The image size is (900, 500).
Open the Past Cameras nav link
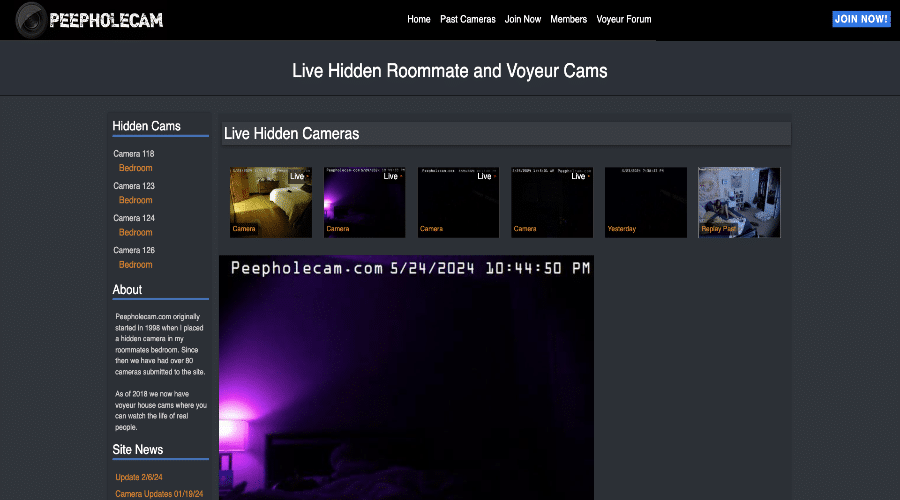click(x=468, y=20)
